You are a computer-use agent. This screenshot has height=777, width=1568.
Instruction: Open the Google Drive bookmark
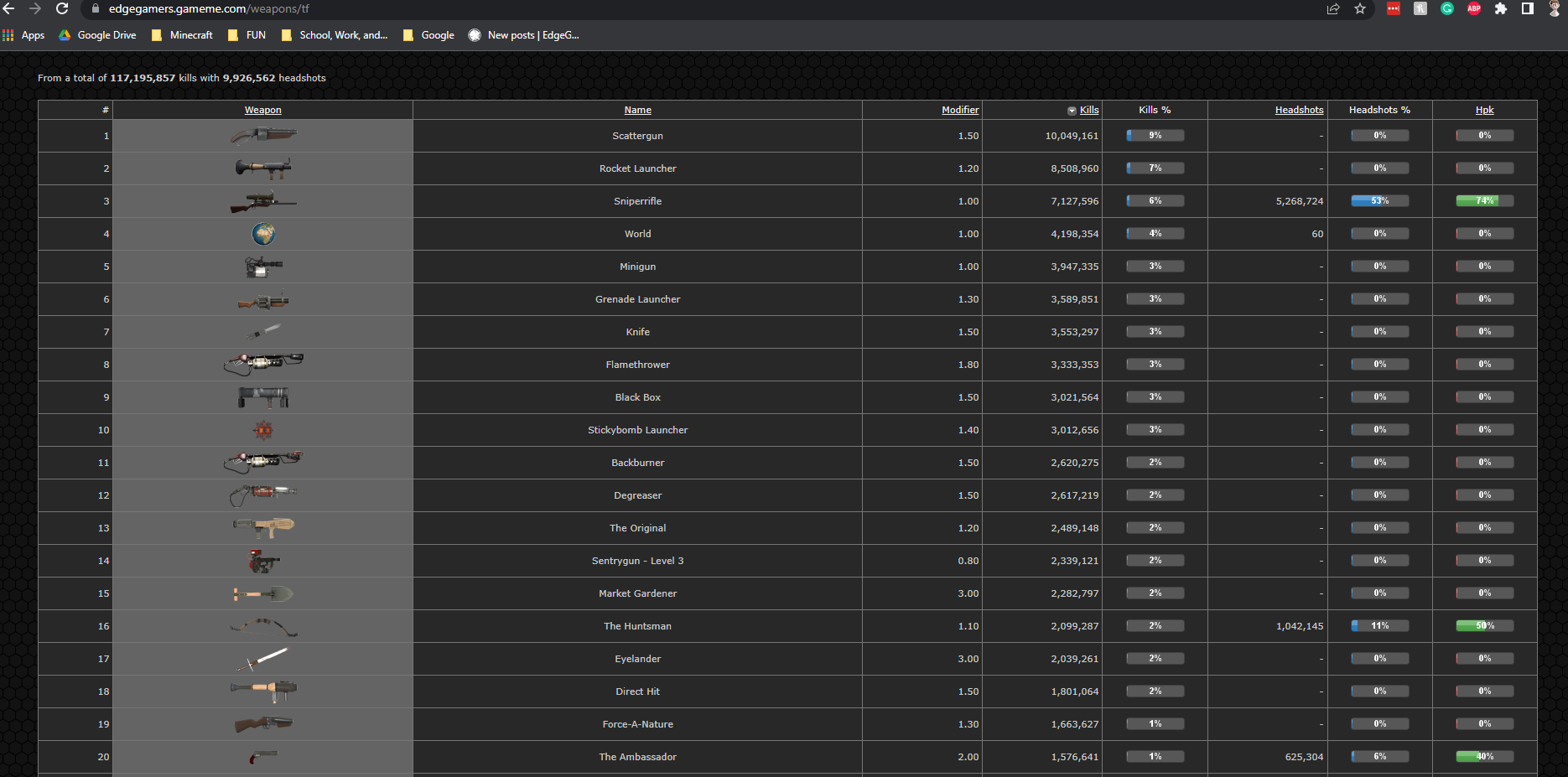coord(97,35)
